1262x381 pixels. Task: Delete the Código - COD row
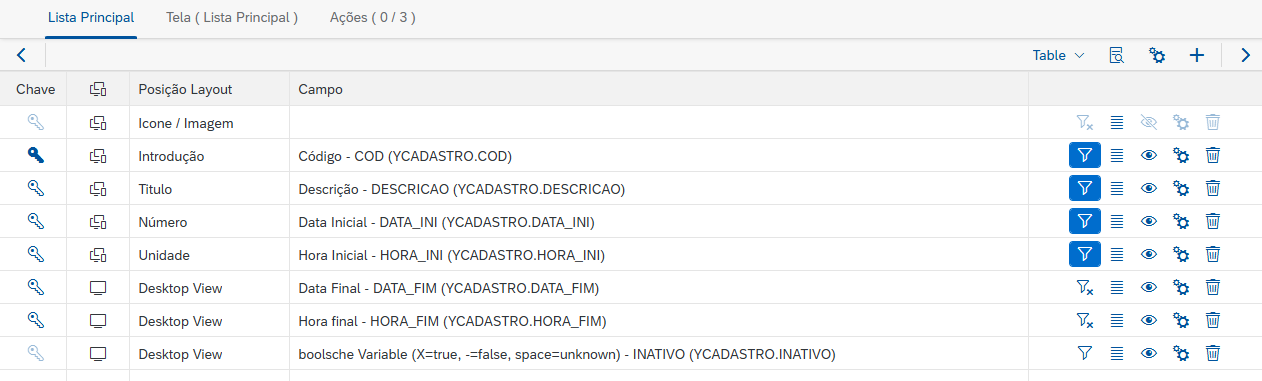click(1213, 155)
